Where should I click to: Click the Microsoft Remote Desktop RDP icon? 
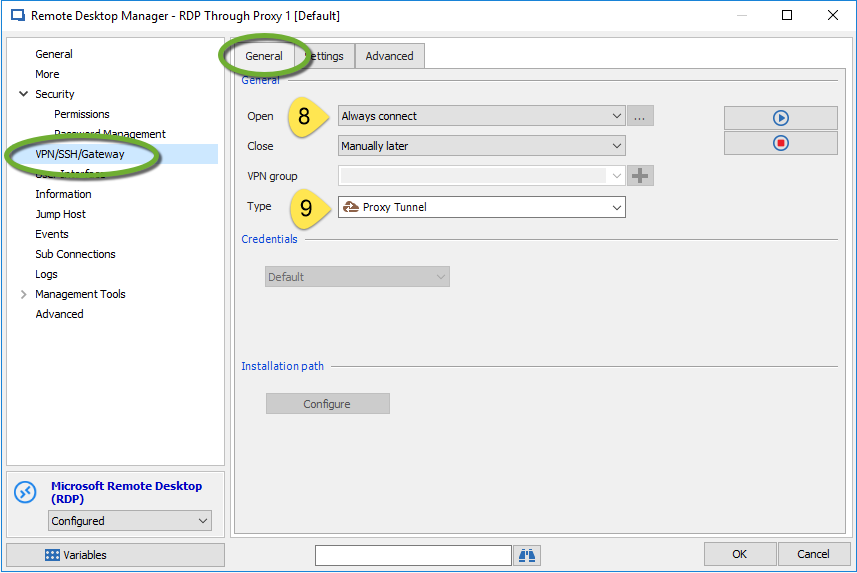(25, 492)
